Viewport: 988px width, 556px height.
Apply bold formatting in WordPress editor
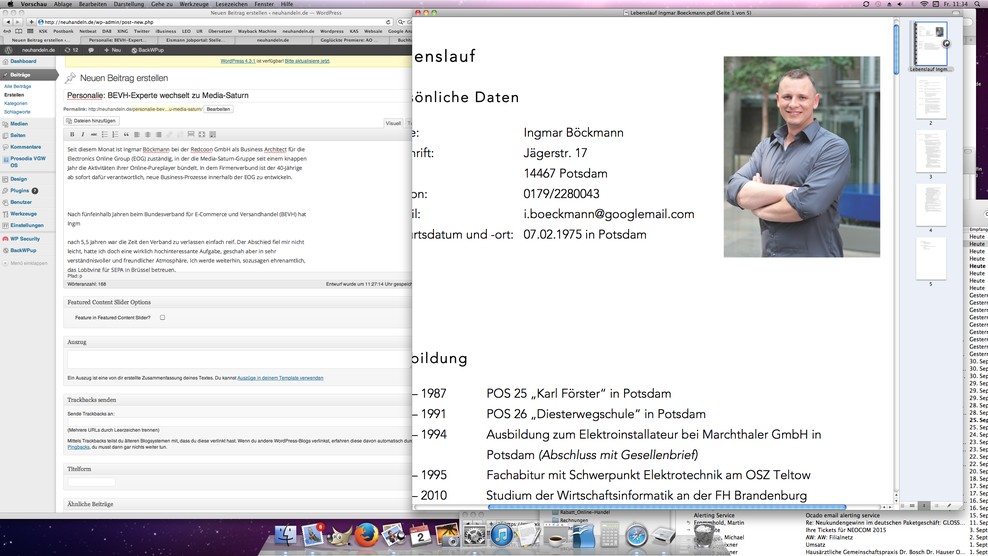72,134
